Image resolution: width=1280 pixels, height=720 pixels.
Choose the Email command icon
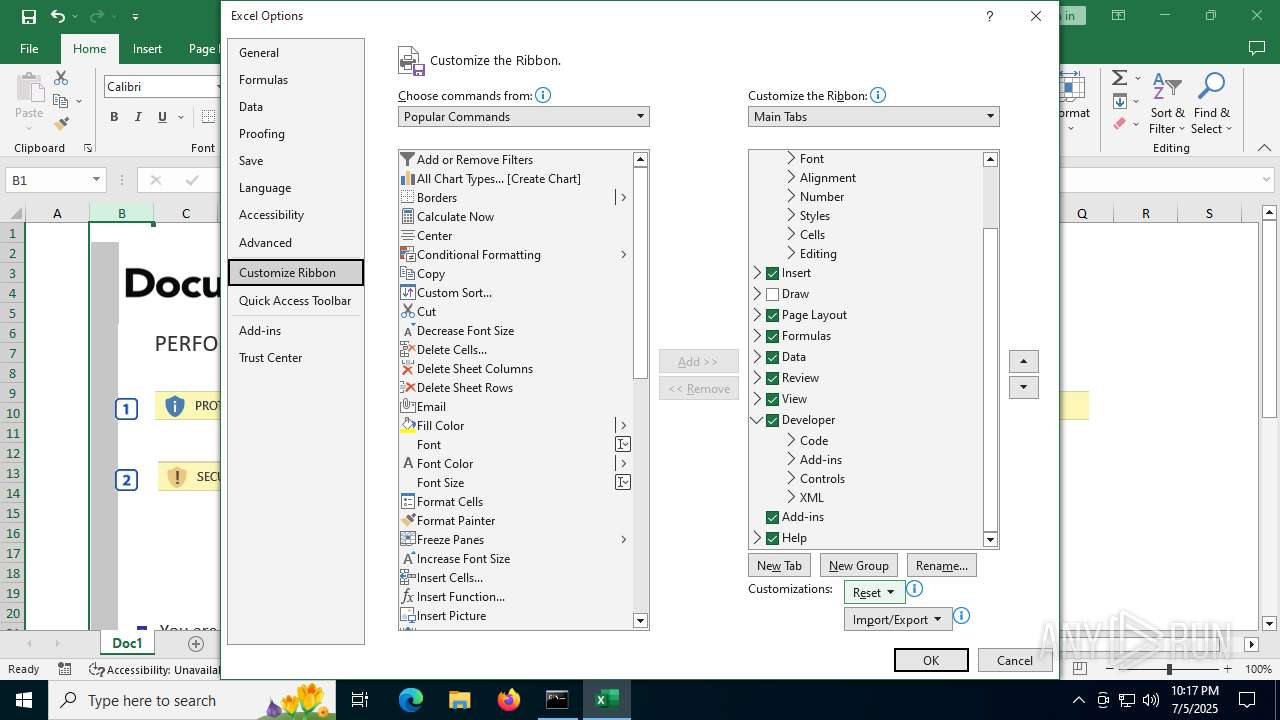(407, 406)
